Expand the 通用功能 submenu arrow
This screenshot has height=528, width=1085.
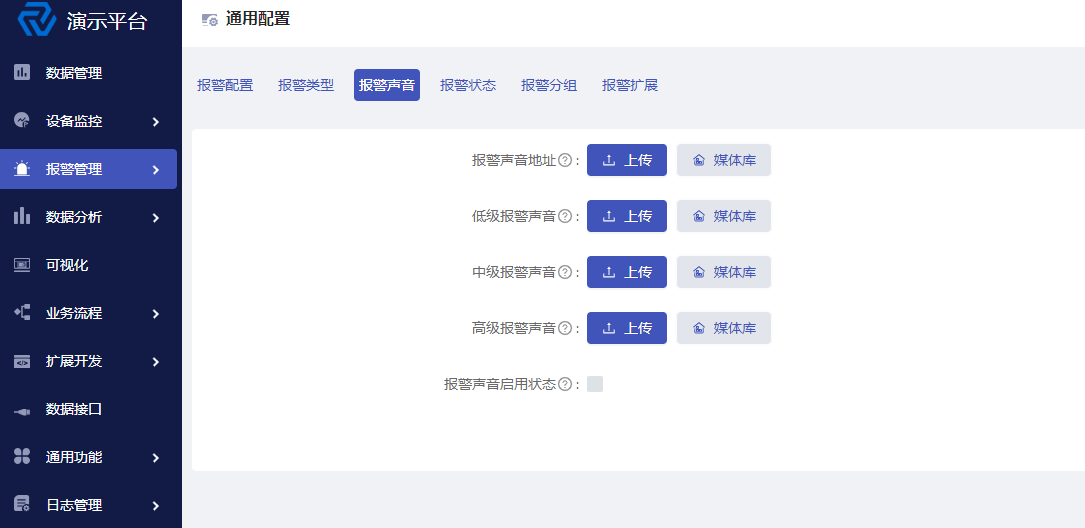156,458
